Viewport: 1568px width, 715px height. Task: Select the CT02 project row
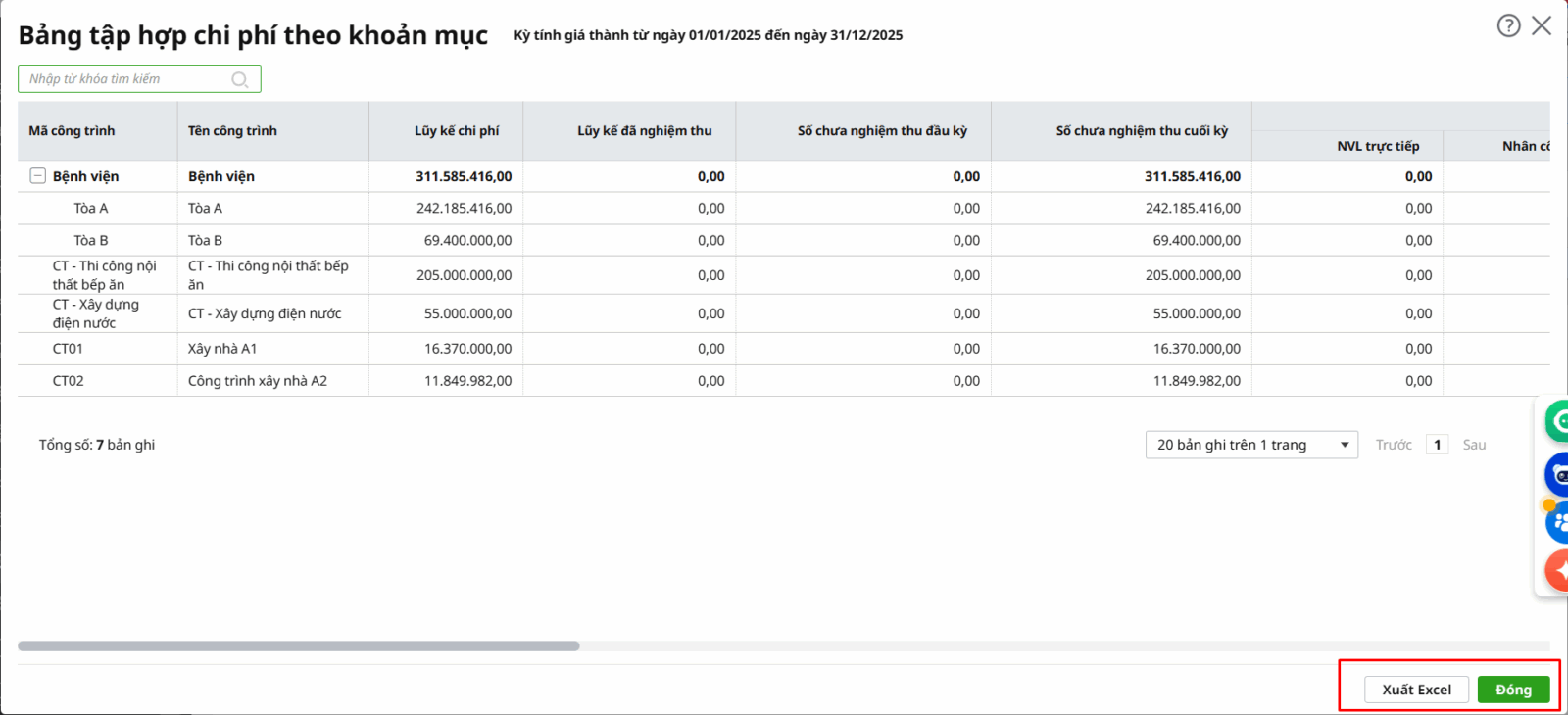coord(294,381)
